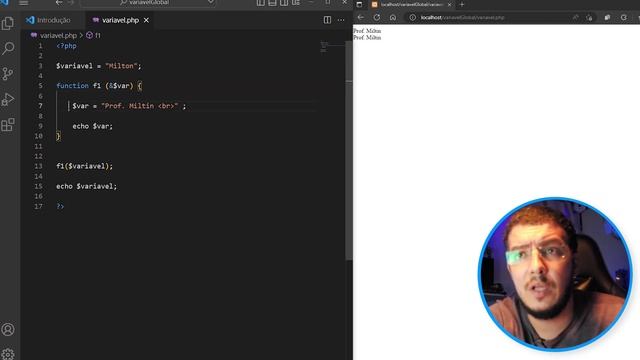Open a new browser tab
This screenshot has height=360, width=640.
[462, 4]
